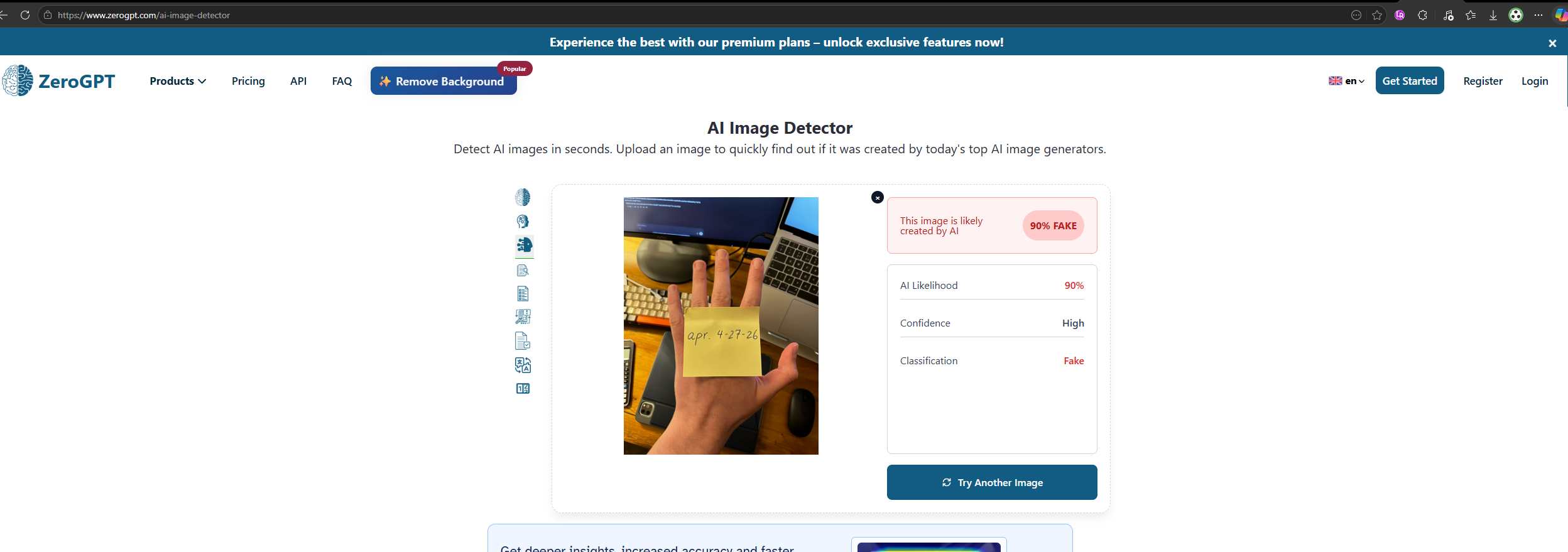Image resolution: width=1568 pixels, height=552 pixels.
Task: Click the premium plans banner text
Action: (x=776, y=42)
